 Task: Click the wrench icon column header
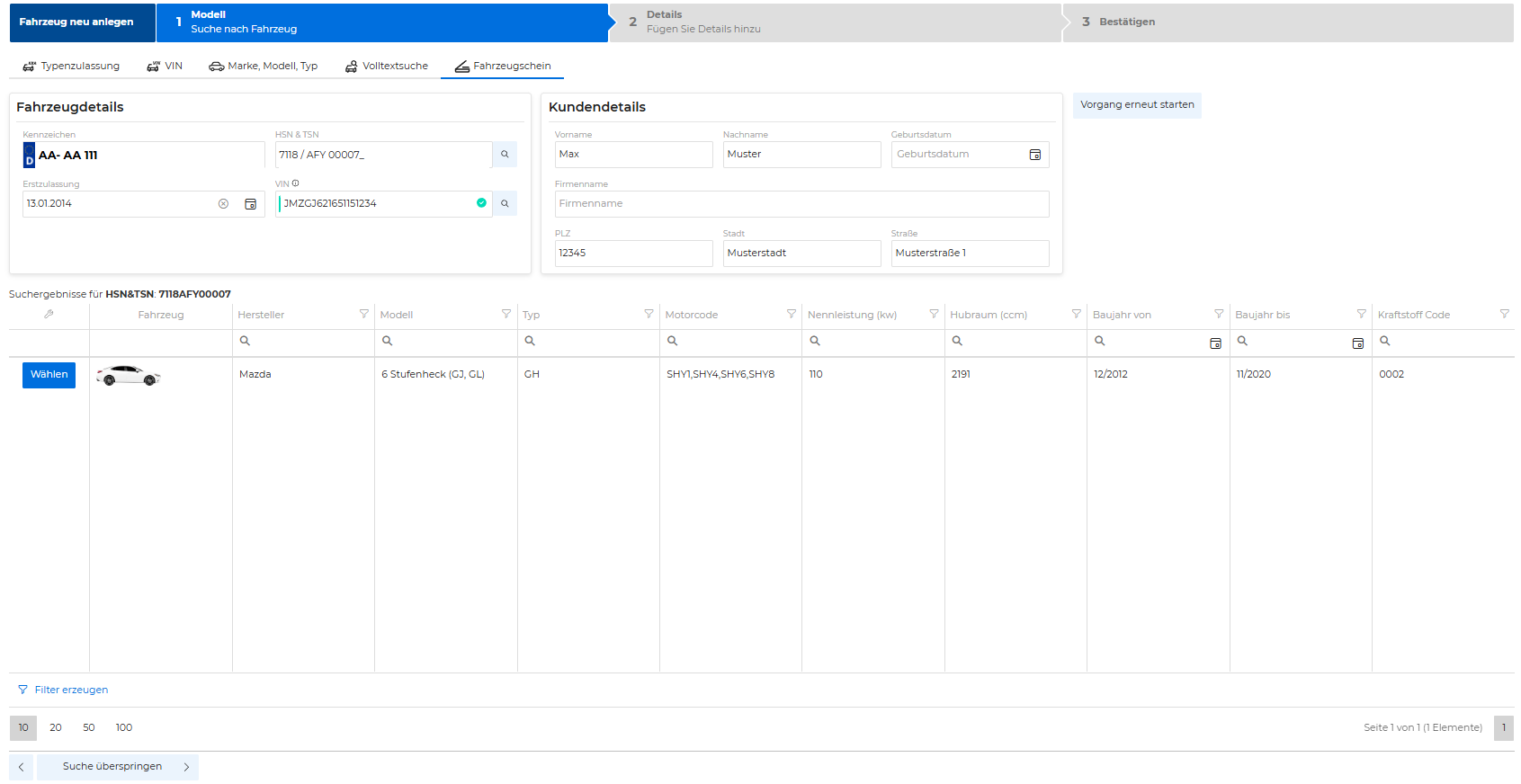coord(49,314)
